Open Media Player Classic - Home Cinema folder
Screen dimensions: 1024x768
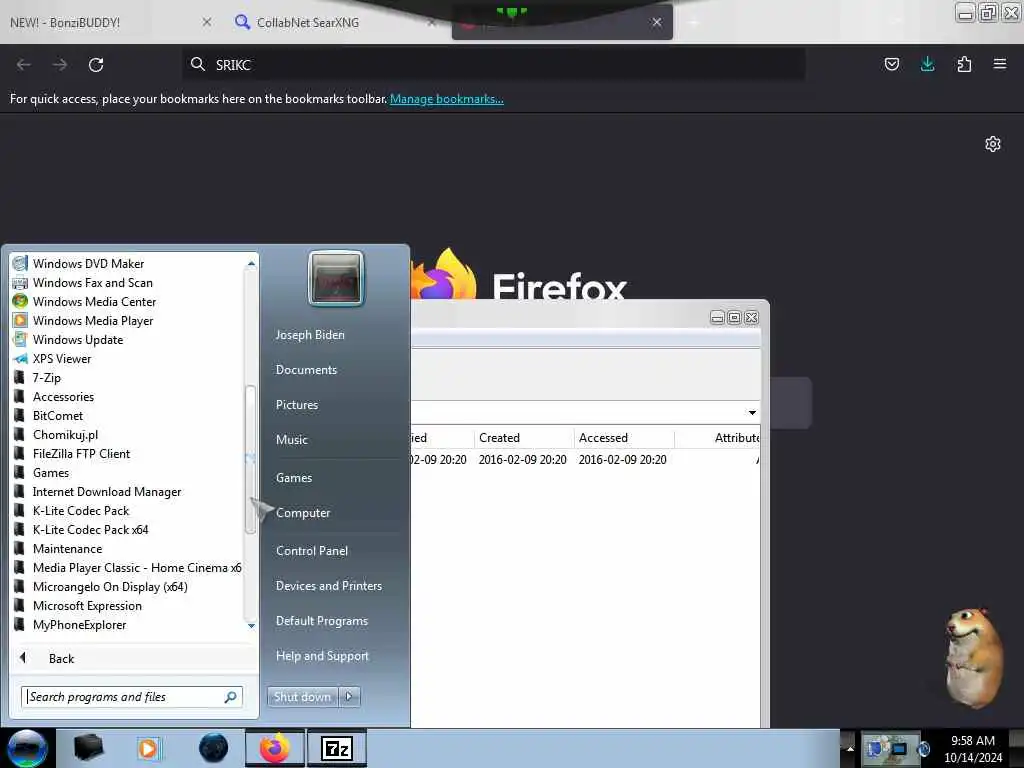(136, 568)
